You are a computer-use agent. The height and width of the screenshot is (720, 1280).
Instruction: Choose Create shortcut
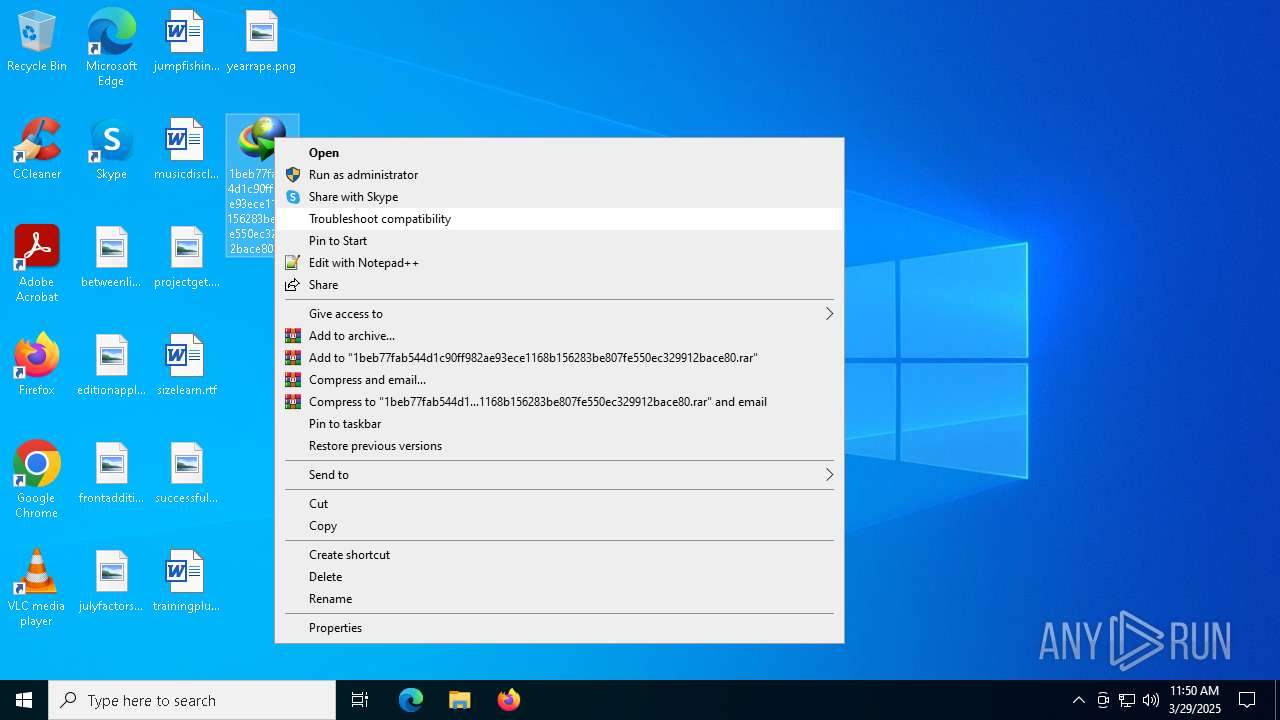pyautogui.click(x=559, y=555)
